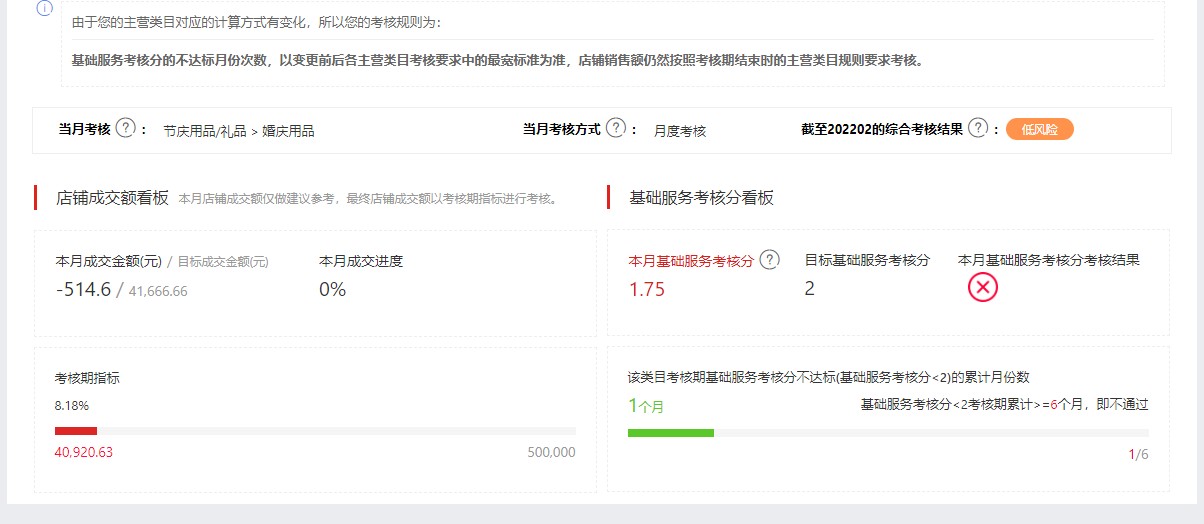
Task: Click the red X failed result icon
Action: (x=983, y=288)
